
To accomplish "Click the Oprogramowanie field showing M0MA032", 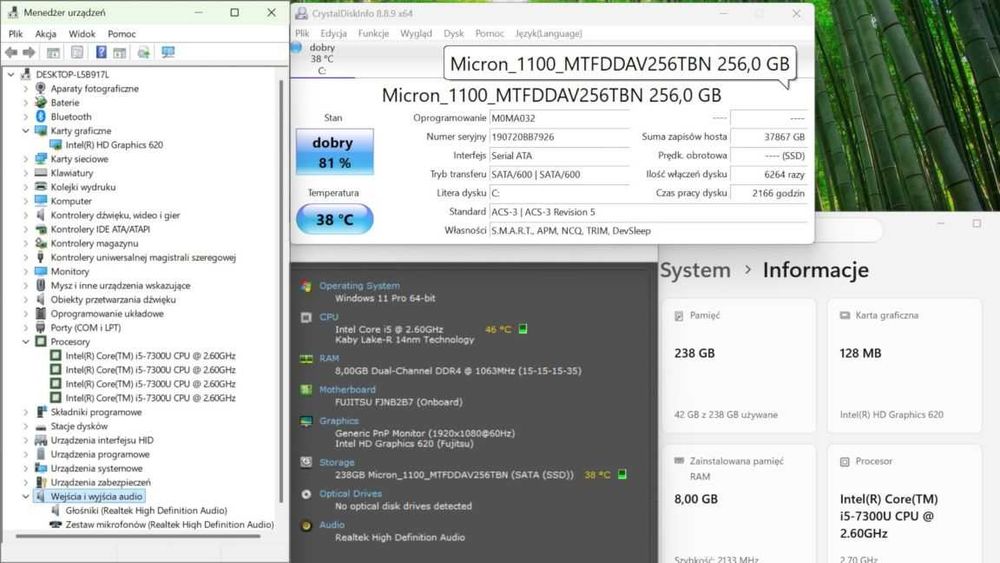I will [559, 118].
